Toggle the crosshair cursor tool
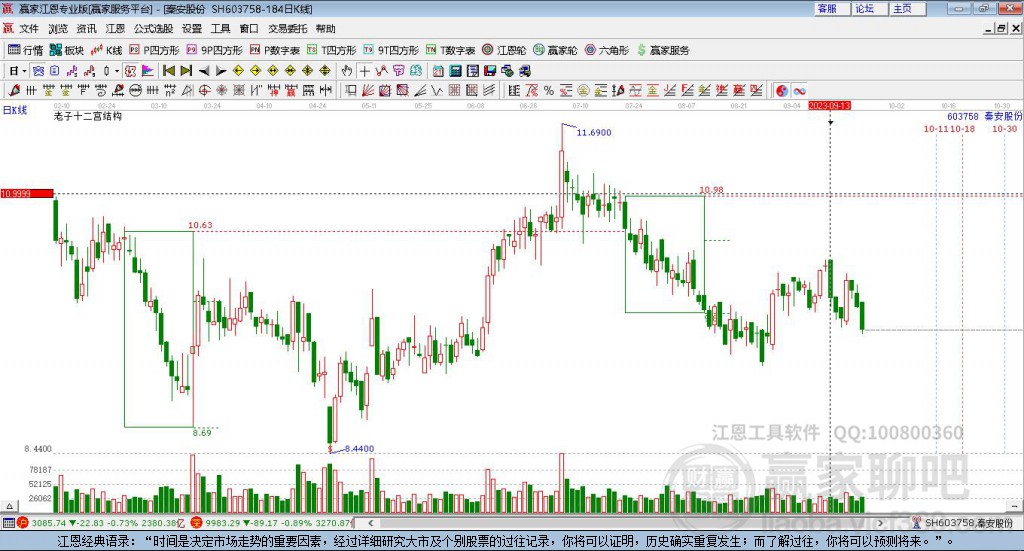This screenshot has width=1024, height=551. point(364,71)
